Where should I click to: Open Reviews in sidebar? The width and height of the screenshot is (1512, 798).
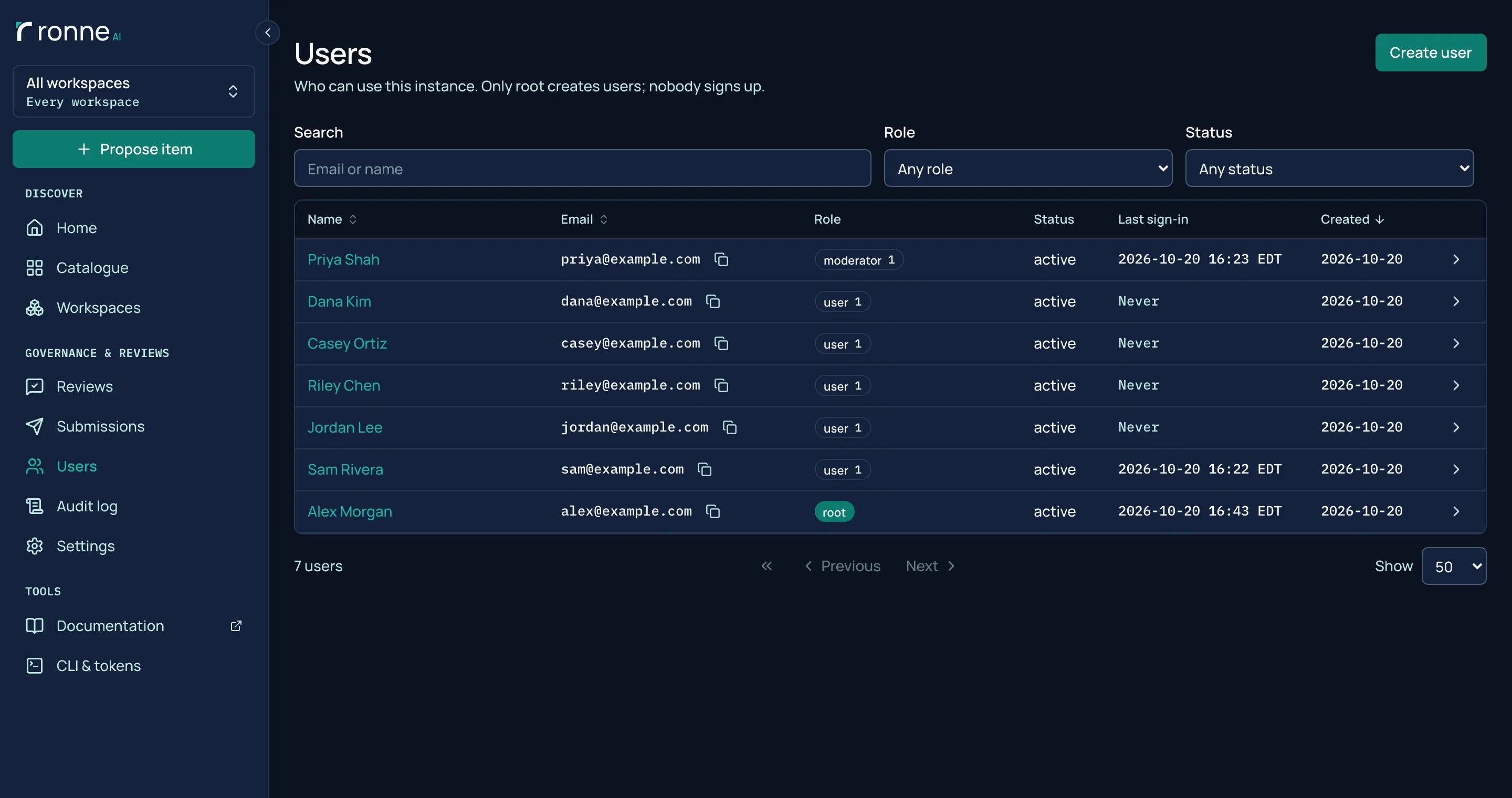(134, 386)
